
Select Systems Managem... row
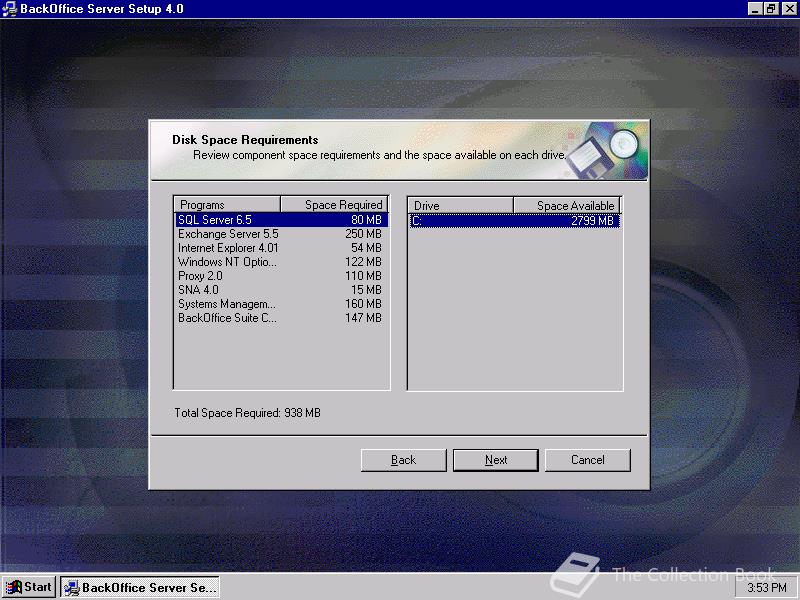point(282,304)
